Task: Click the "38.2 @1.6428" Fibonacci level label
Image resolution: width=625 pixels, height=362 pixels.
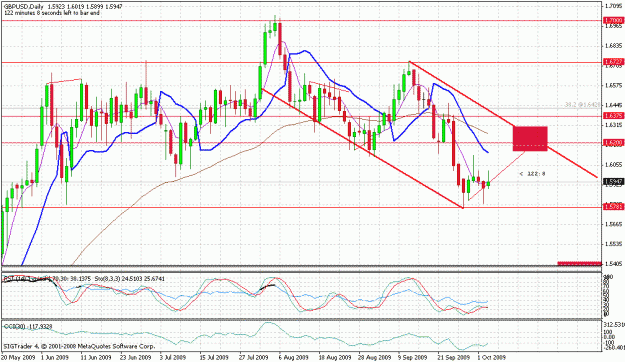Action: pos(582,105)
